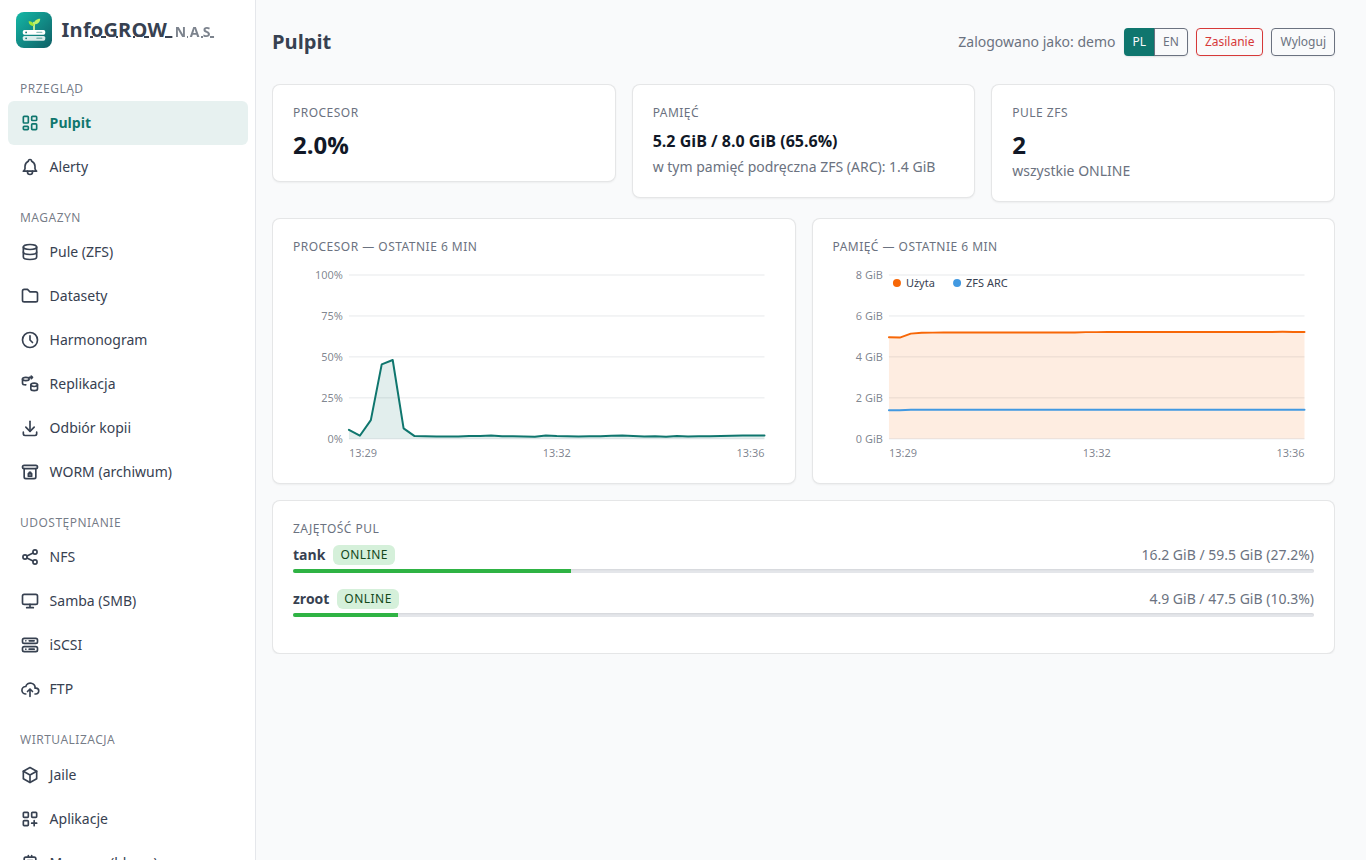Click the Datasety folder icon
1366x860 pixels.
(30, 296)
